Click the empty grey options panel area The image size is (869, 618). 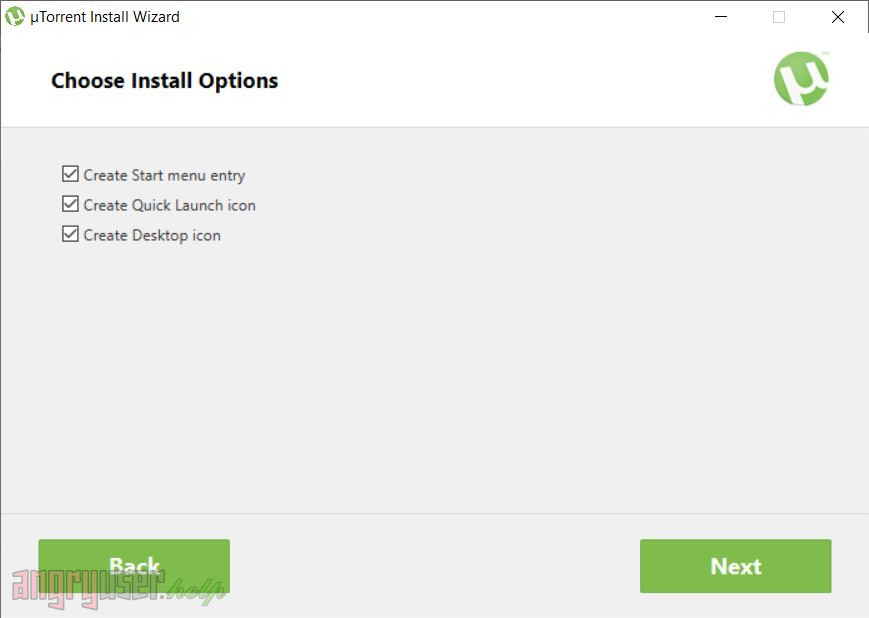pos(450,380)
